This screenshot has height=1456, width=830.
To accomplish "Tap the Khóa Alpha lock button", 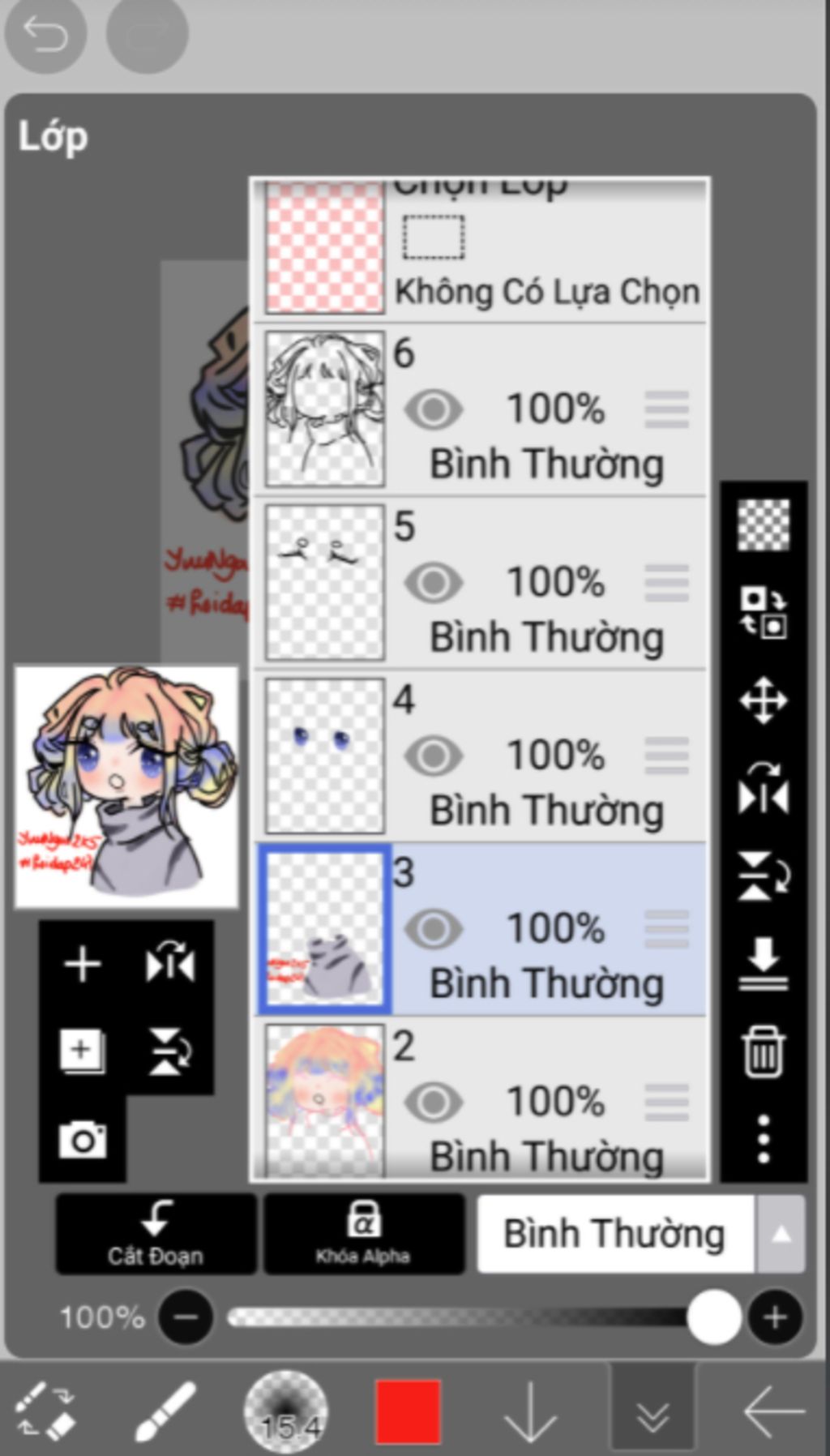I will 363,1234.
